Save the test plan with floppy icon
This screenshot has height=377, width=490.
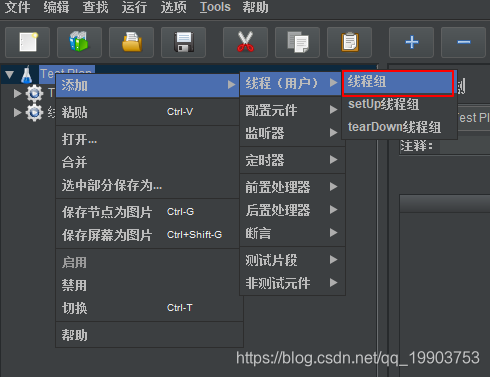tap(183, 42)
